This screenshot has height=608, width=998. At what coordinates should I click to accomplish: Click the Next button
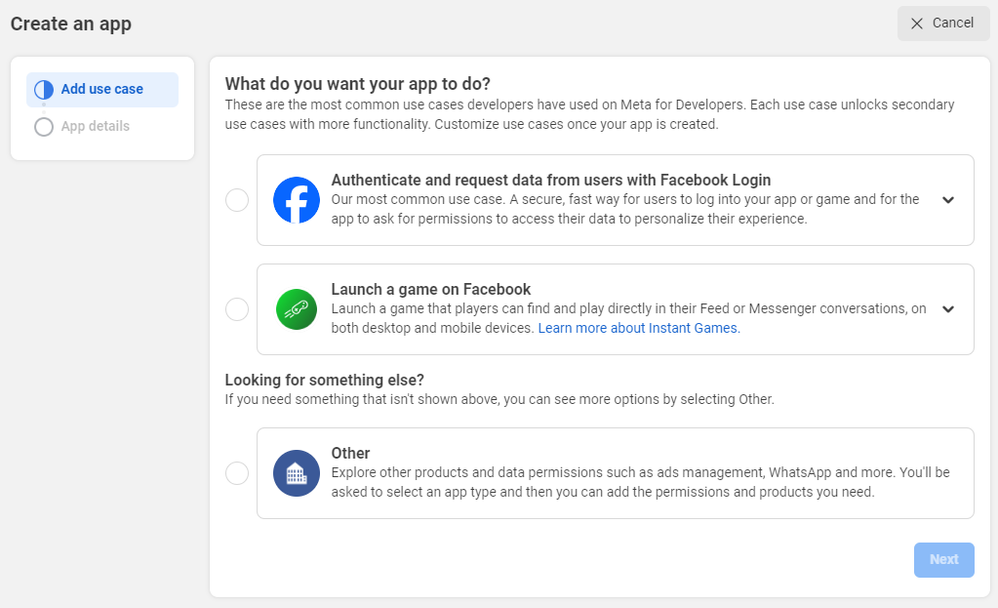(944, 560)
